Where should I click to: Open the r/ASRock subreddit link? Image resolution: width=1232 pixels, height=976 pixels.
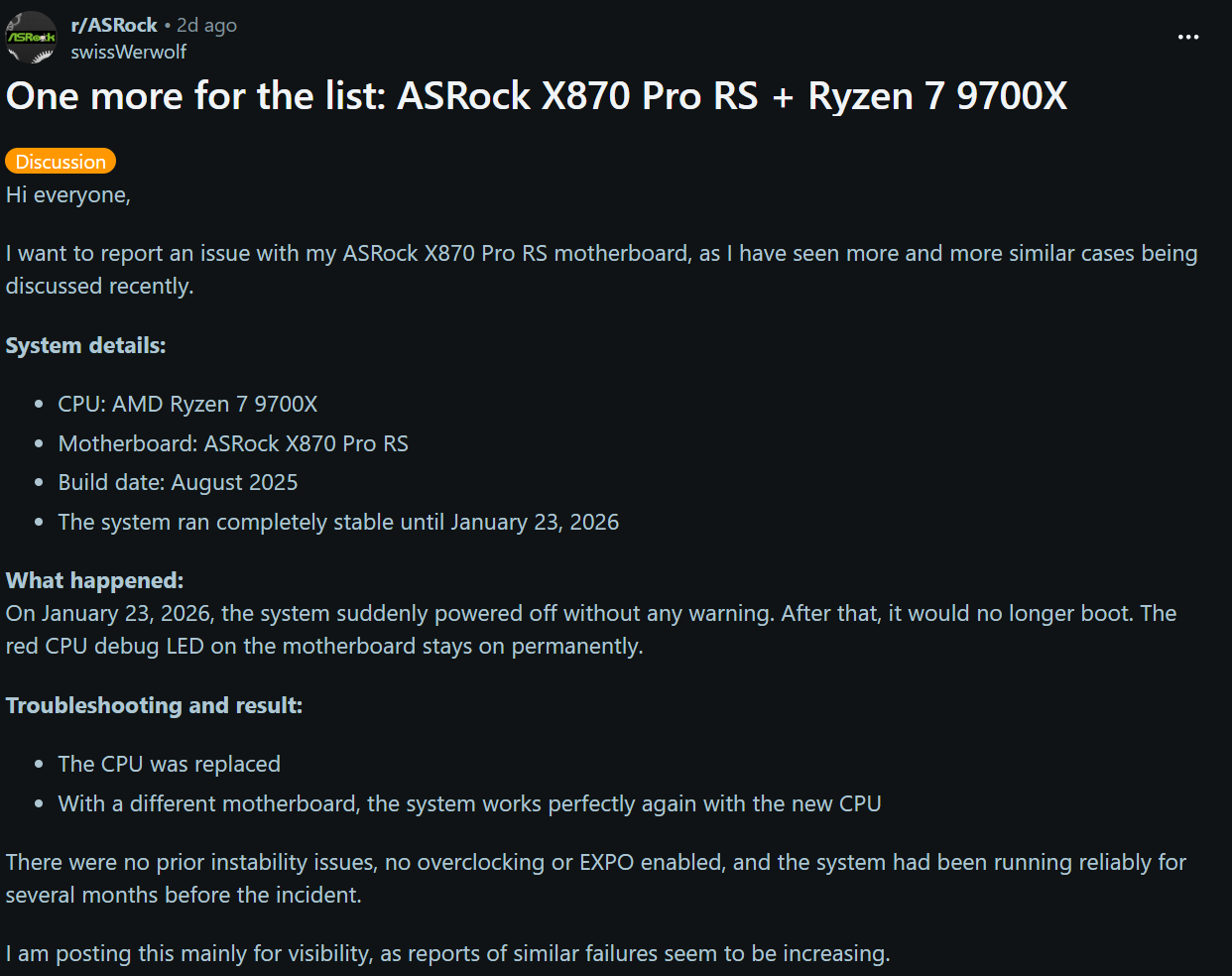point(114,25)
